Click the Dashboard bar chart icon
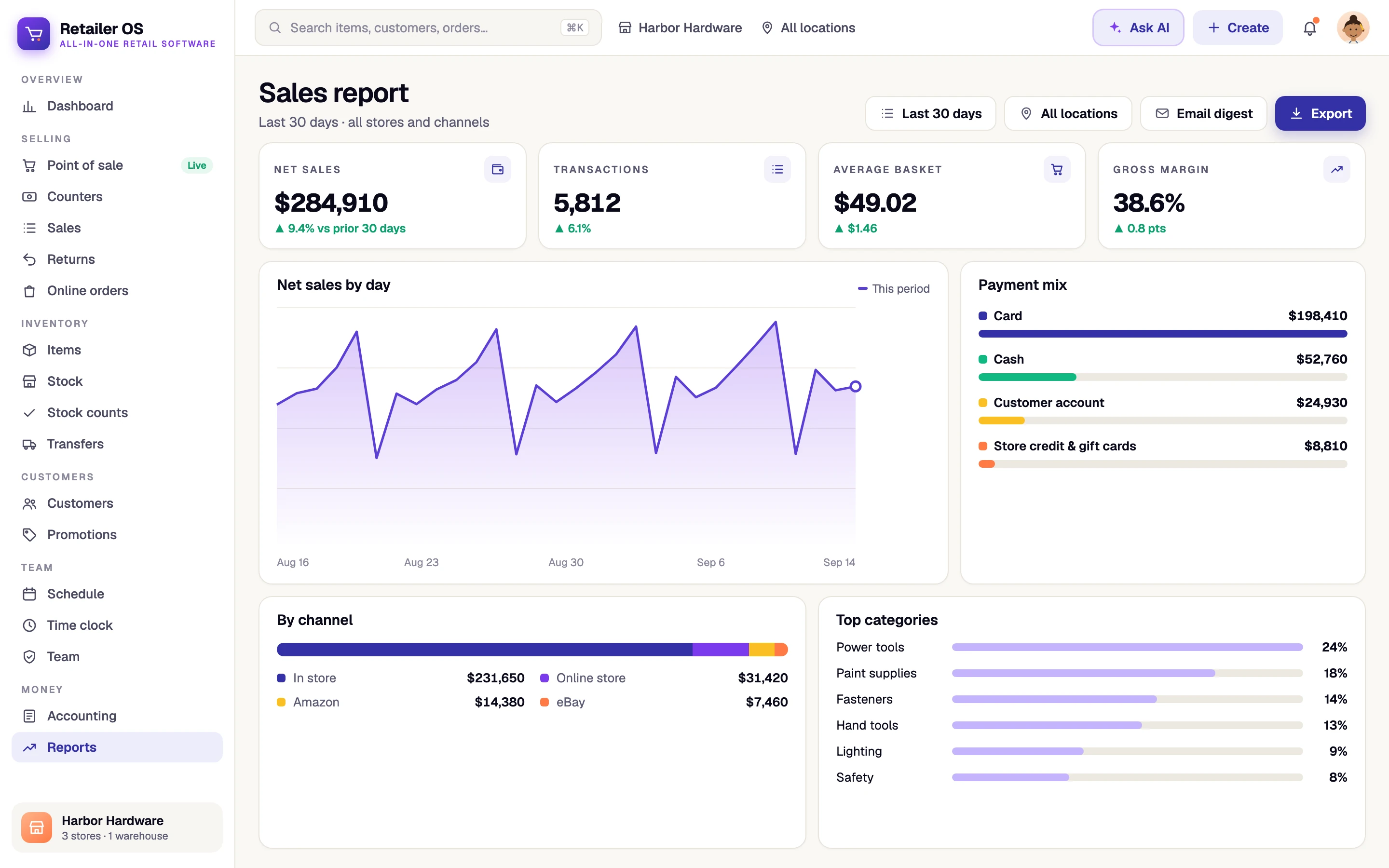This screenshot has width=1389, height=868. [29, 106]
